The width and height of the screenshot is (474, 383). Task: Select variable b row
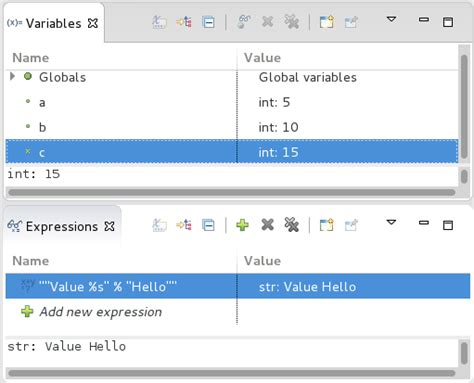click(232, 127)
